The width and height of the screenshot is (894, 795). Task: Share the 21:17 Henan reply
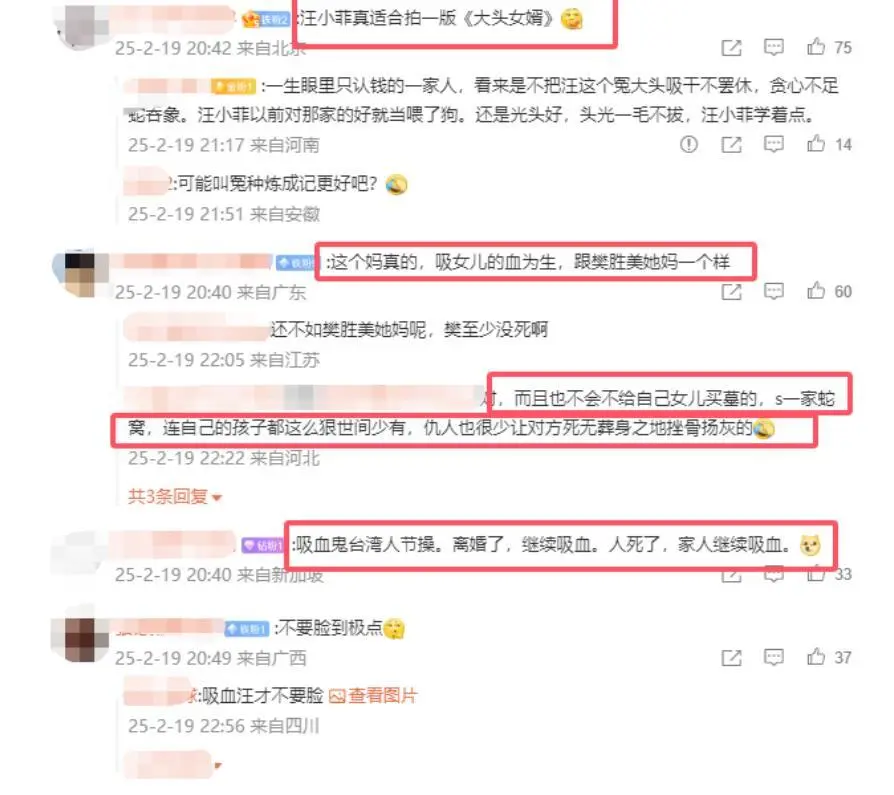[732, 145]
